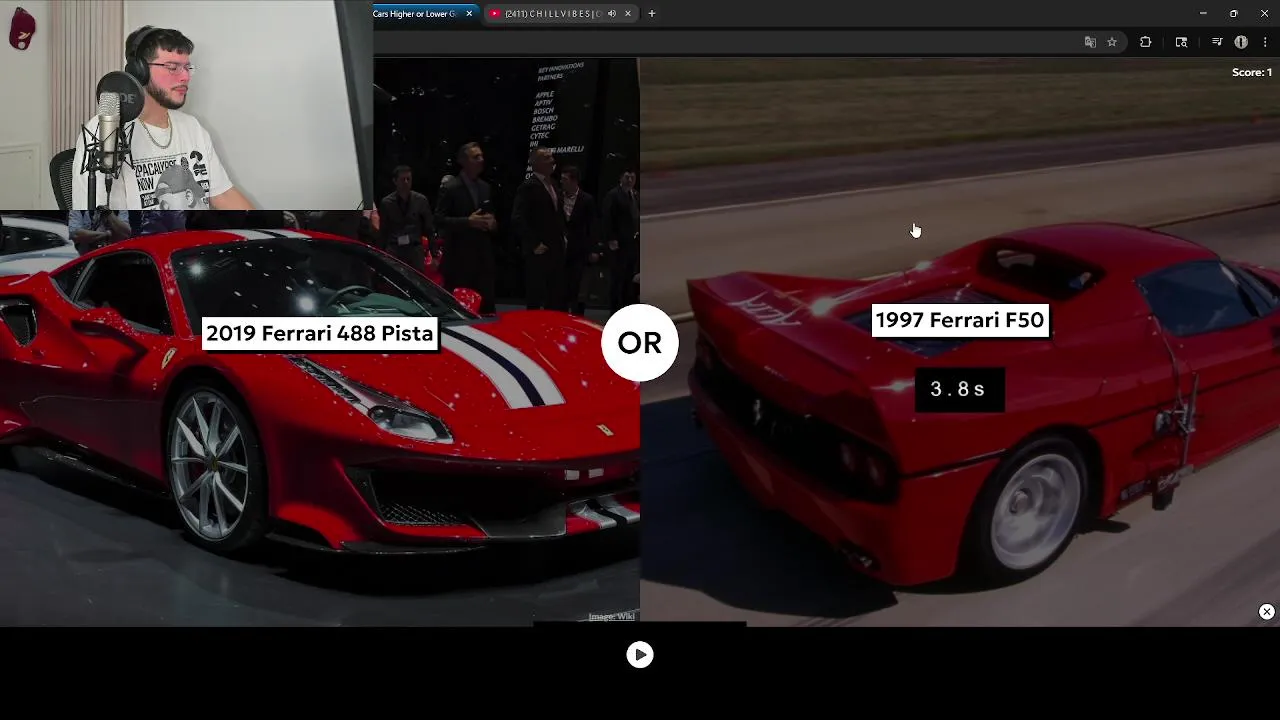The height and width of the screenshot is (720, 1280).
Task: Minimize the browser window
Action: coord(1203,13)
